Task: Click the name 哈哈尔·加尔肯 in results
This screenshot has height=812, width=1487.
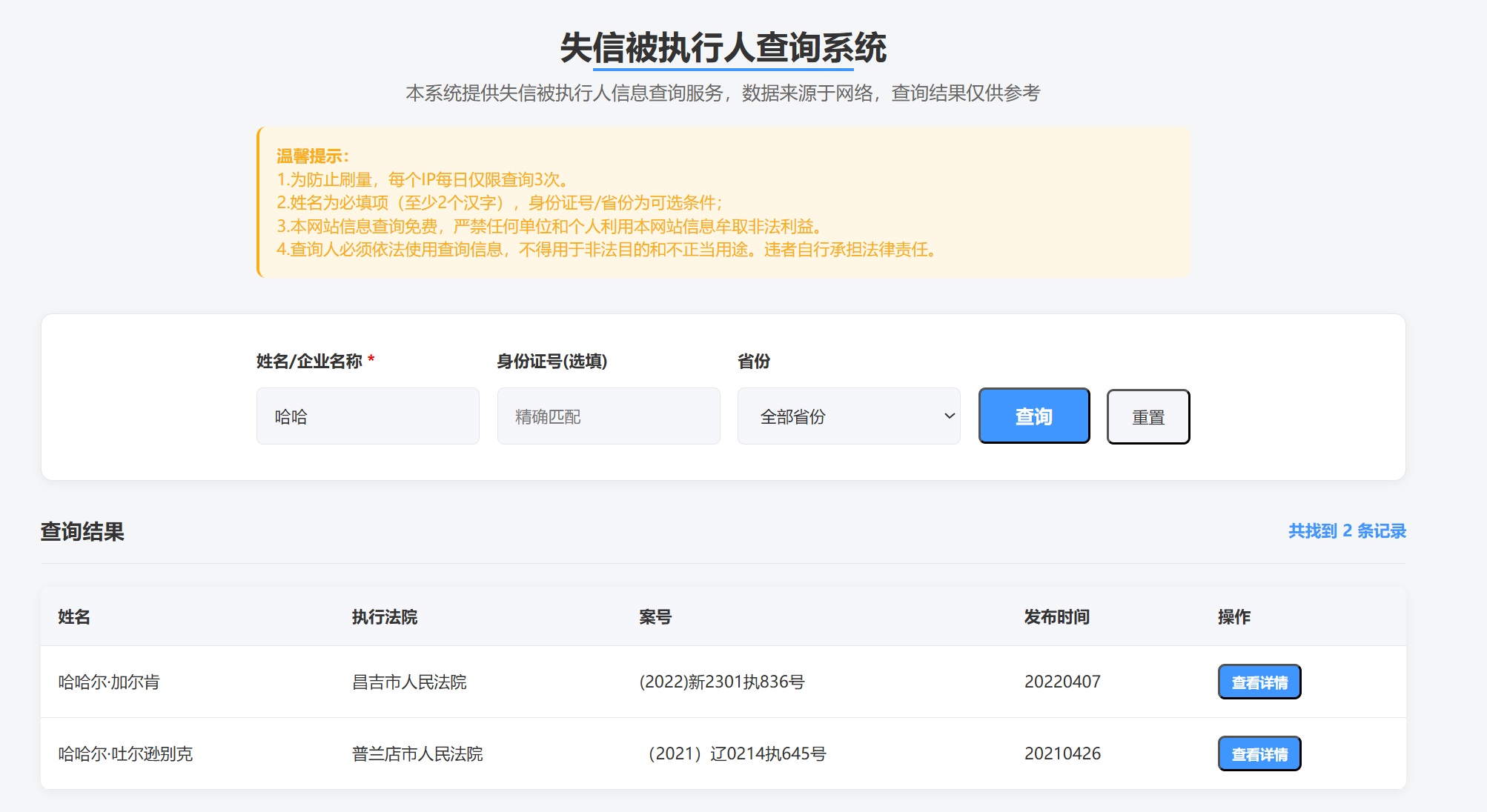Action: (x=110, y=682)
